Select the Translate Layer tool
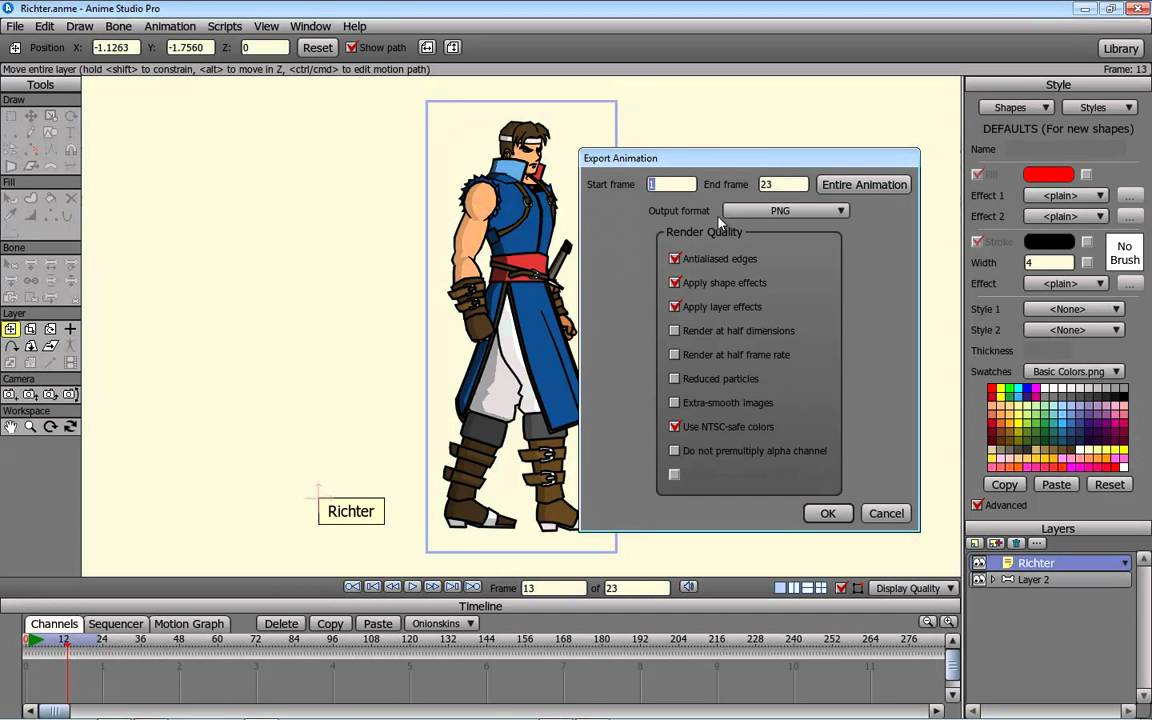 (x=10, y=329)
